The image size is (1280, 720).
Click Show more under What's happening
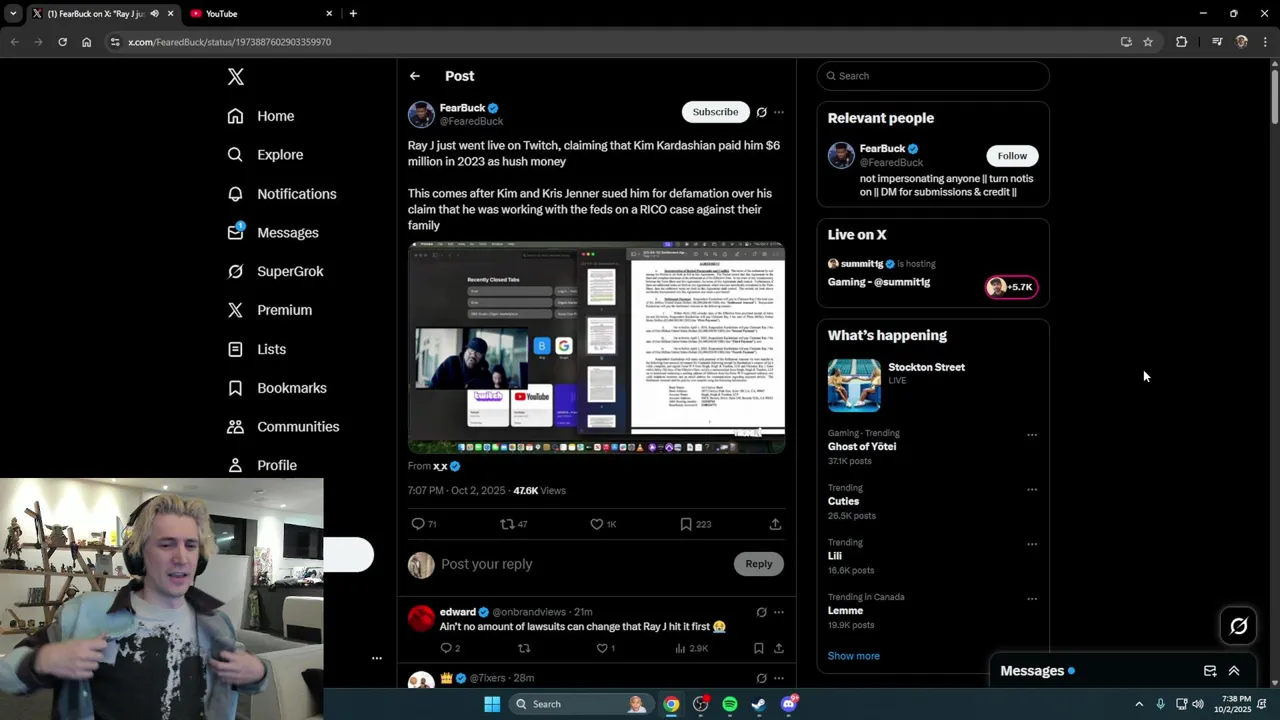coord(854,656)
